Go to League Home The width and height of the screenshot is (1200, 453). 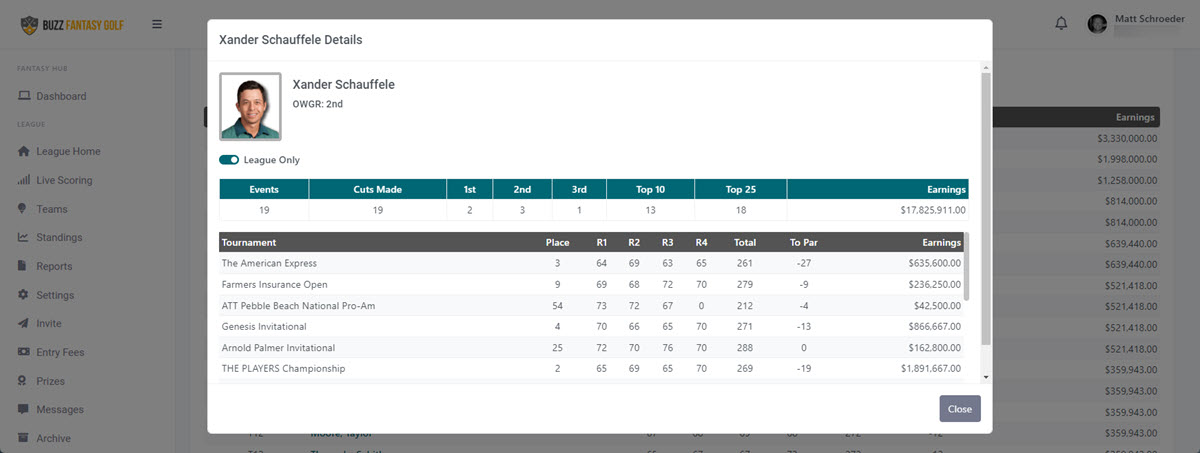[68, 152]
